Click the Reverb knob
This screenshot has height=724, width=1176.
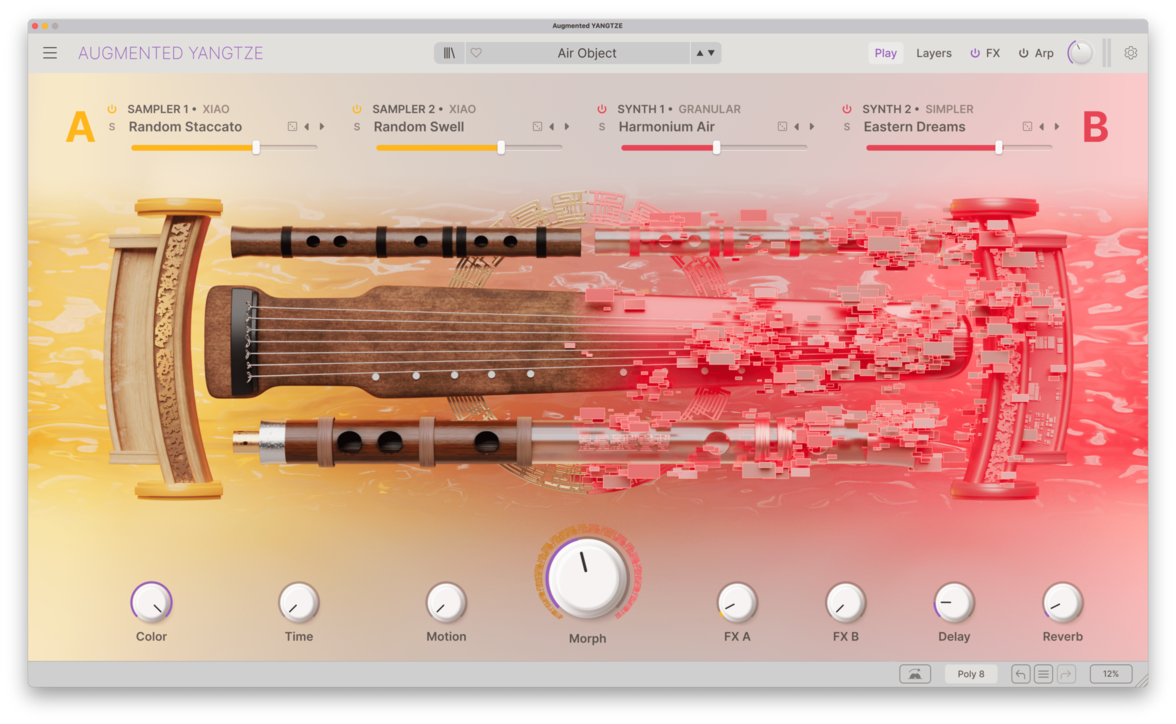pos(1063,602)
